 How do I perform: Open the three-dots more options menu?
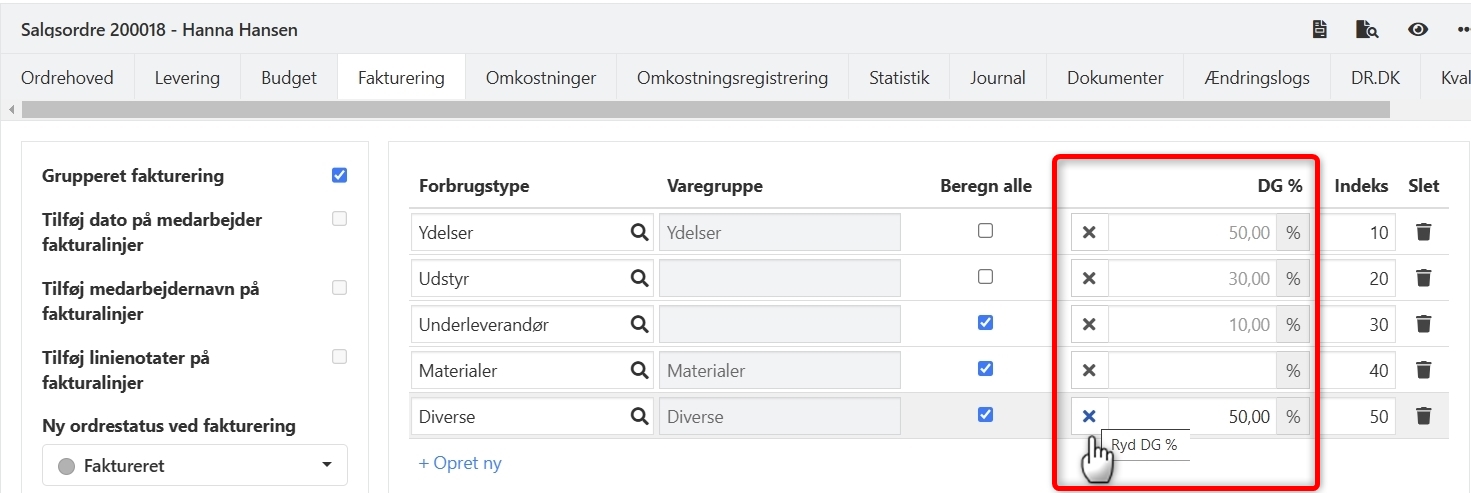pos(1461,30)
